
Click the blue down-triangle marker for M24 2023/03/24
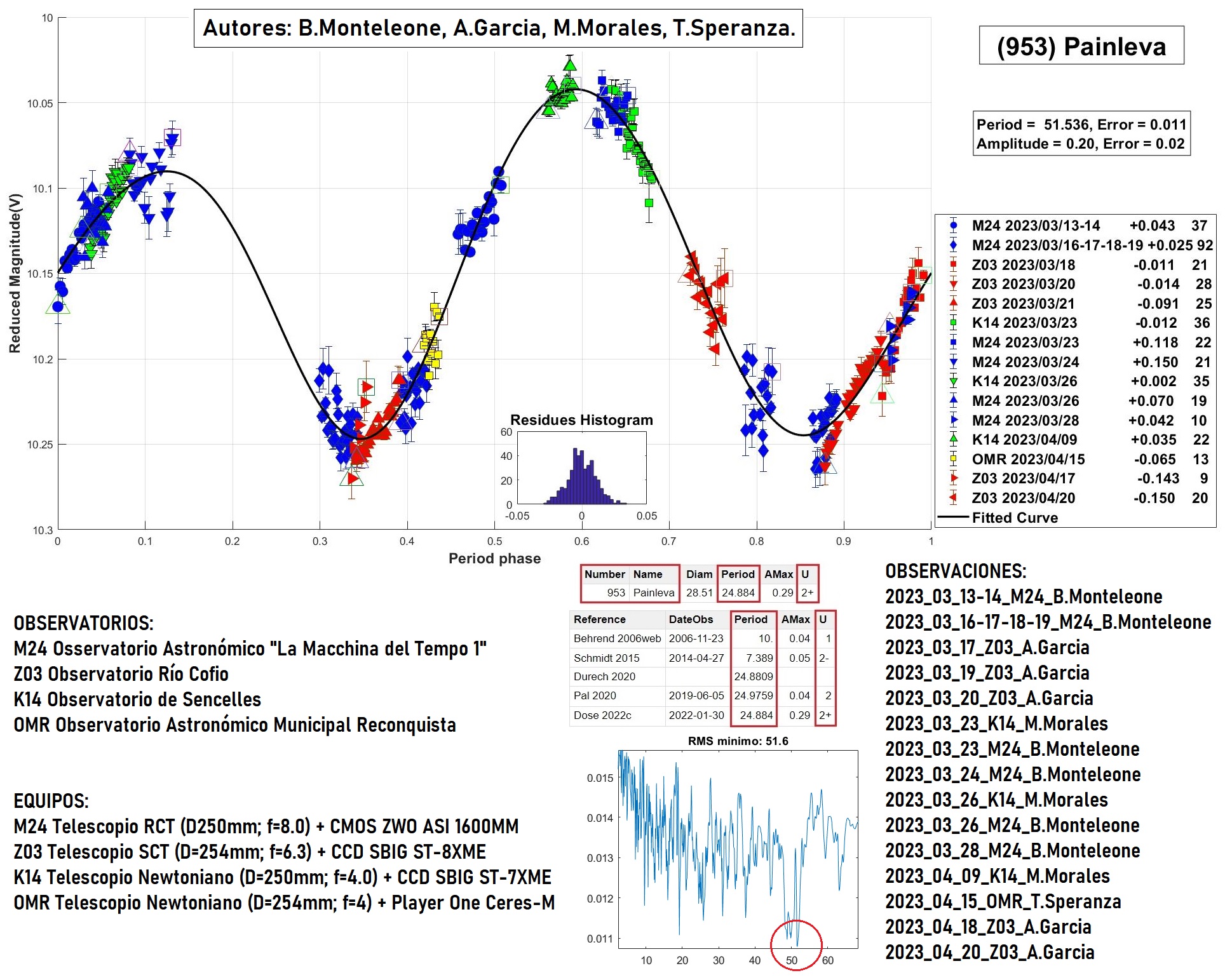click(953, 362)
